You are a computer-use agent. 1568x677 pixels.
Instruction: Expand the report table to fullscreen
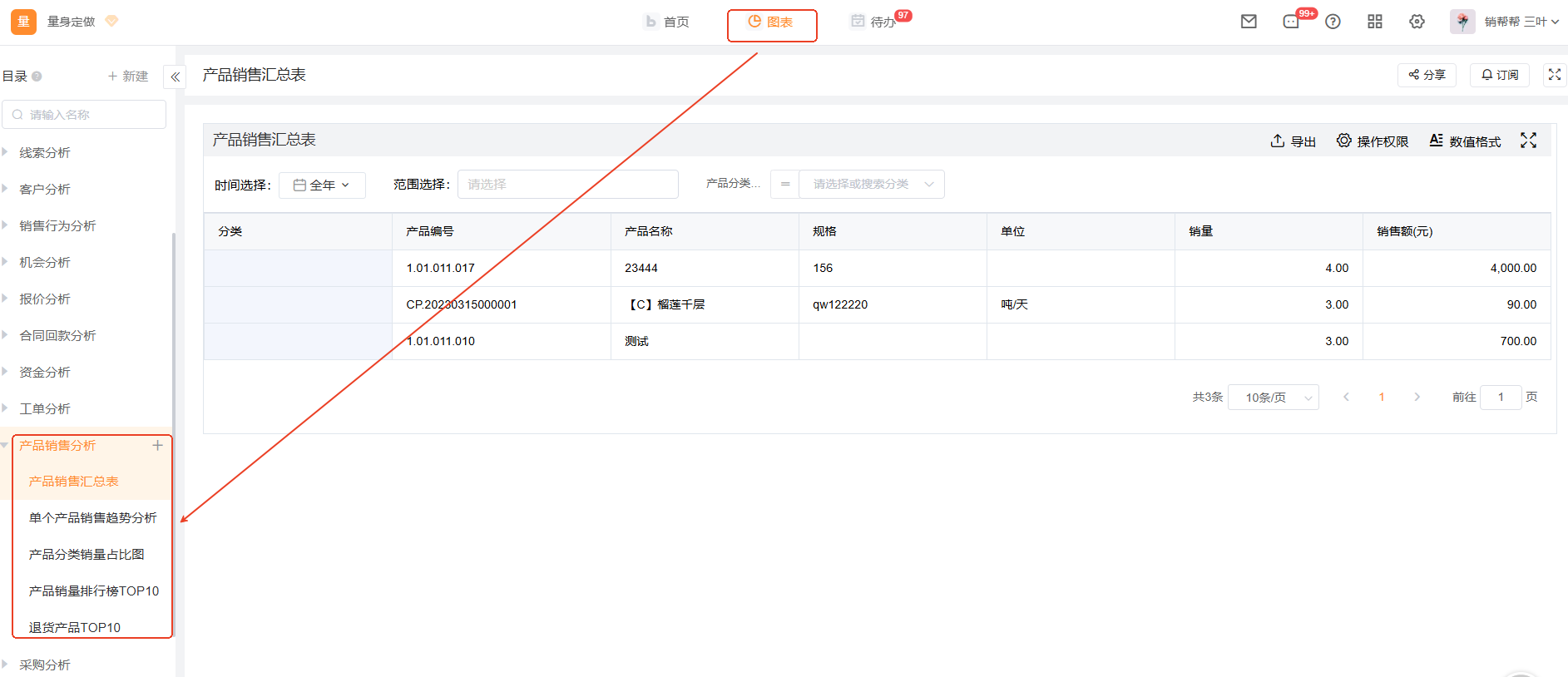(1528, 141)
